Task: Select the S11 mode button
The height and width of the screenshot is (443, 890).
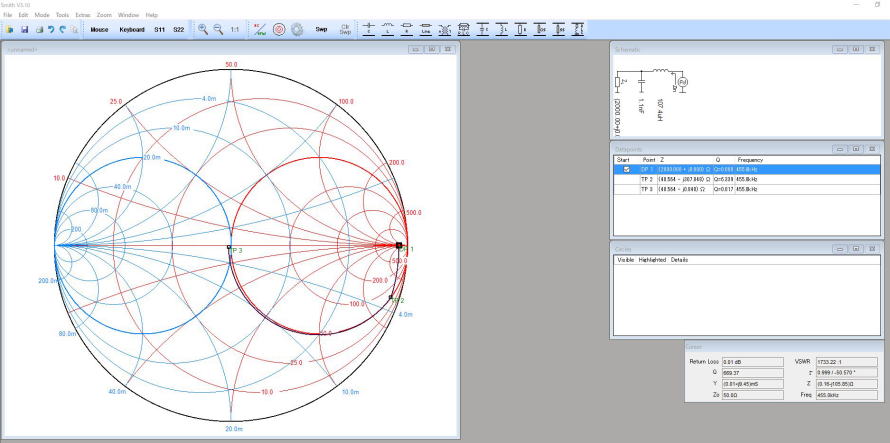Action: click(159, 30)
